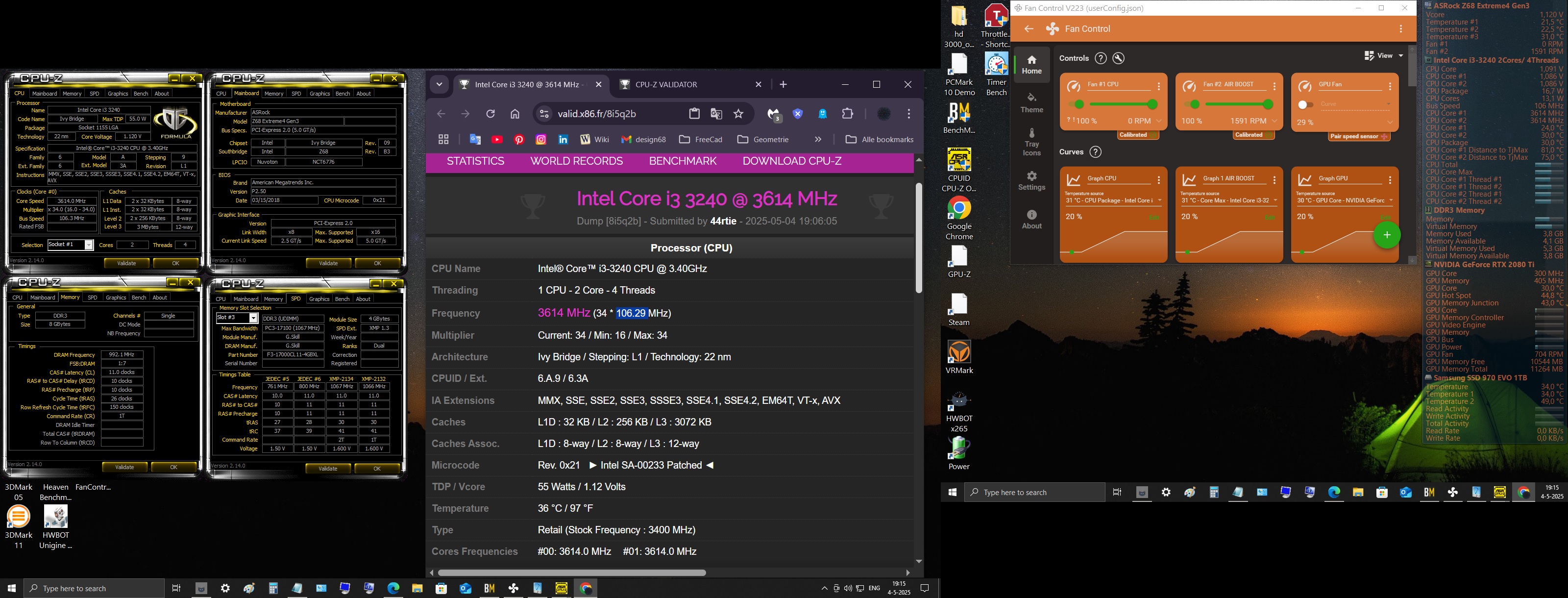Open LinkedIn bookmark in bookmarks bar
The width and height of the screenshot is (1568, 598).
point(563,140)
